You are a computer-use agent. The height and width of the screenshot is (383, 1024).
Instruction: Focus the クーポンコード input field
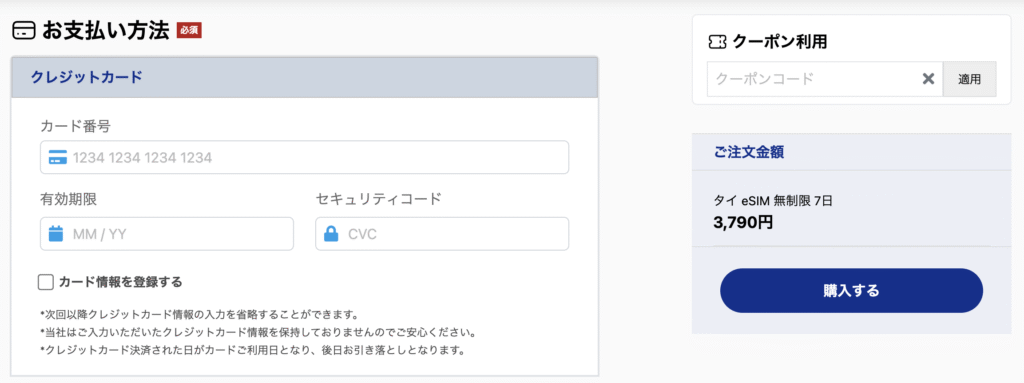pyautogui.click(x=825, y=79)
